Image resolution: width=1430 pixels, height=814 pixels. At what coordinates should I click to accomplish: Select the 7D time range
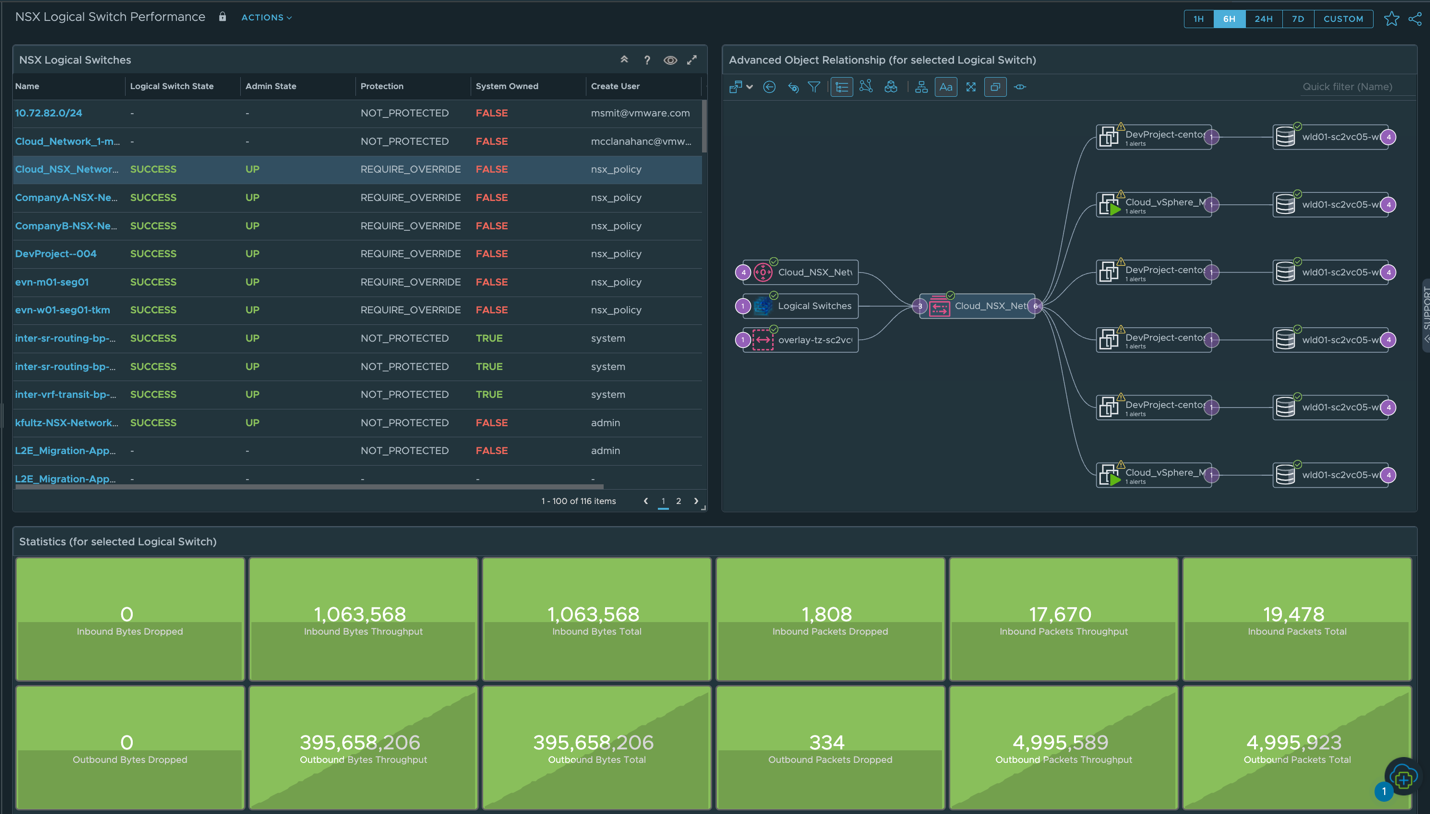click(1298, 19)
